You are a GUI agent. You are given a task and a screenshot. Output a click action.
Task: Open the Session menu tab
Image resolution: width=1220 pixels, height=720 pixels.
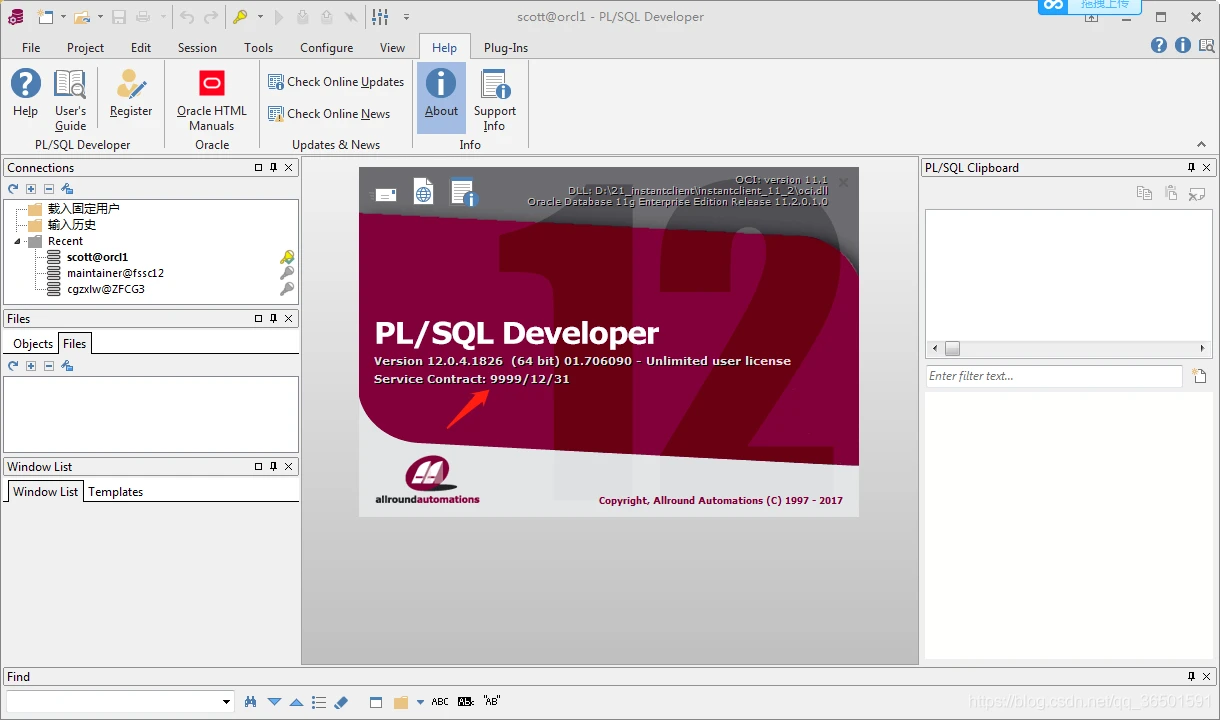(197, 47)
